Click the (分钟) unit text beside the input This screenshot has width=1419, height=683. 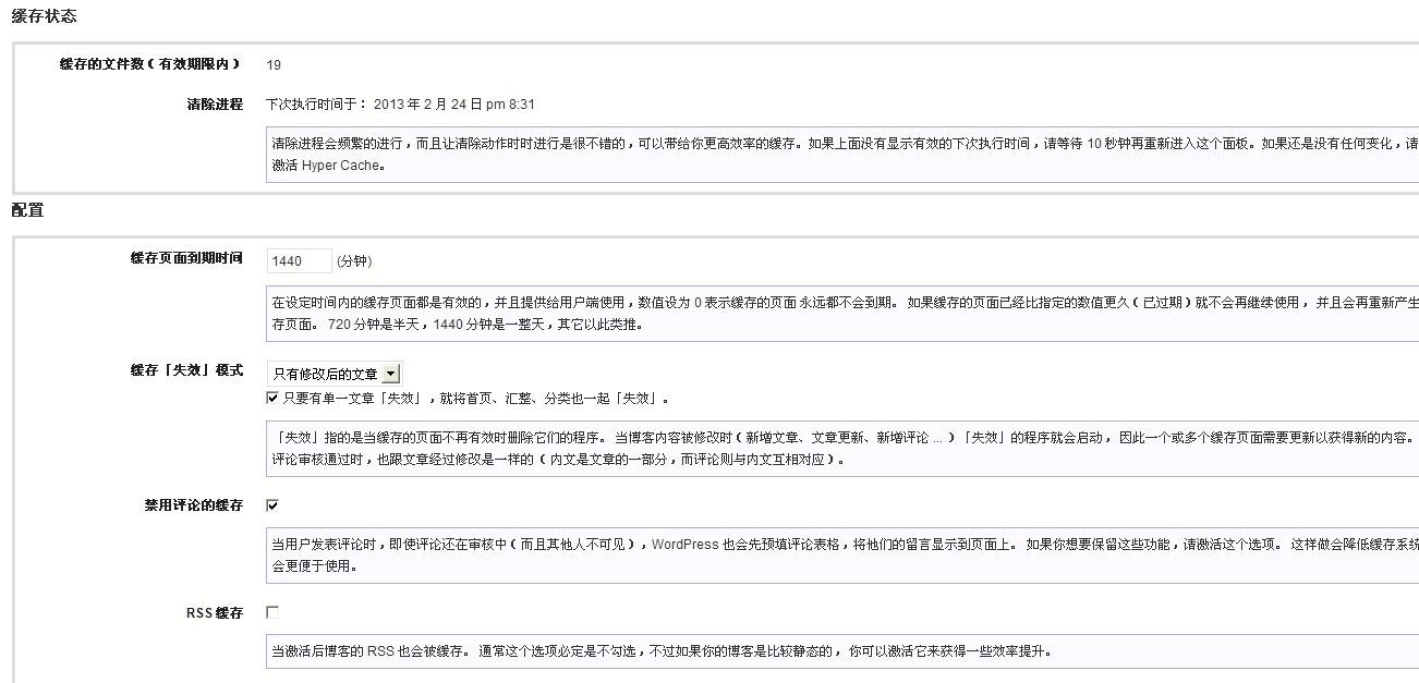355,261
